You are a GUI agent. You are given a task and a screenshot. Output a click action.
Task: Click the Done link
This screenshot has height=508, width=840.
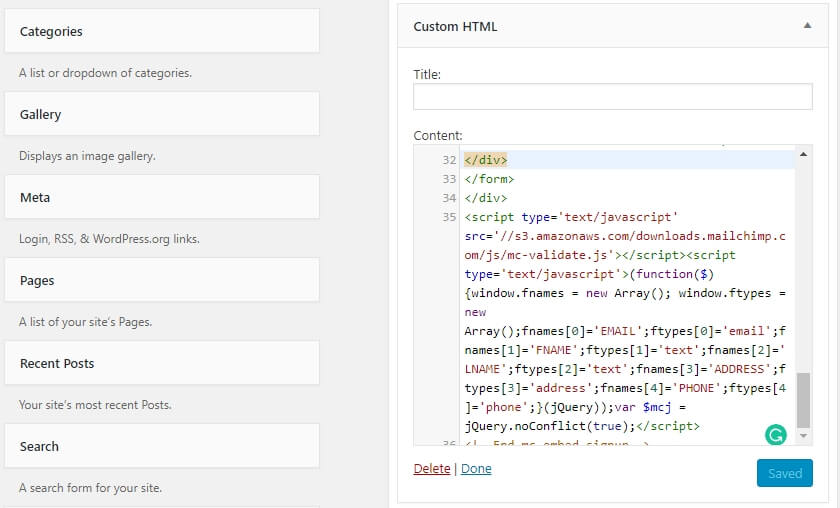click(x=476, y=468)
